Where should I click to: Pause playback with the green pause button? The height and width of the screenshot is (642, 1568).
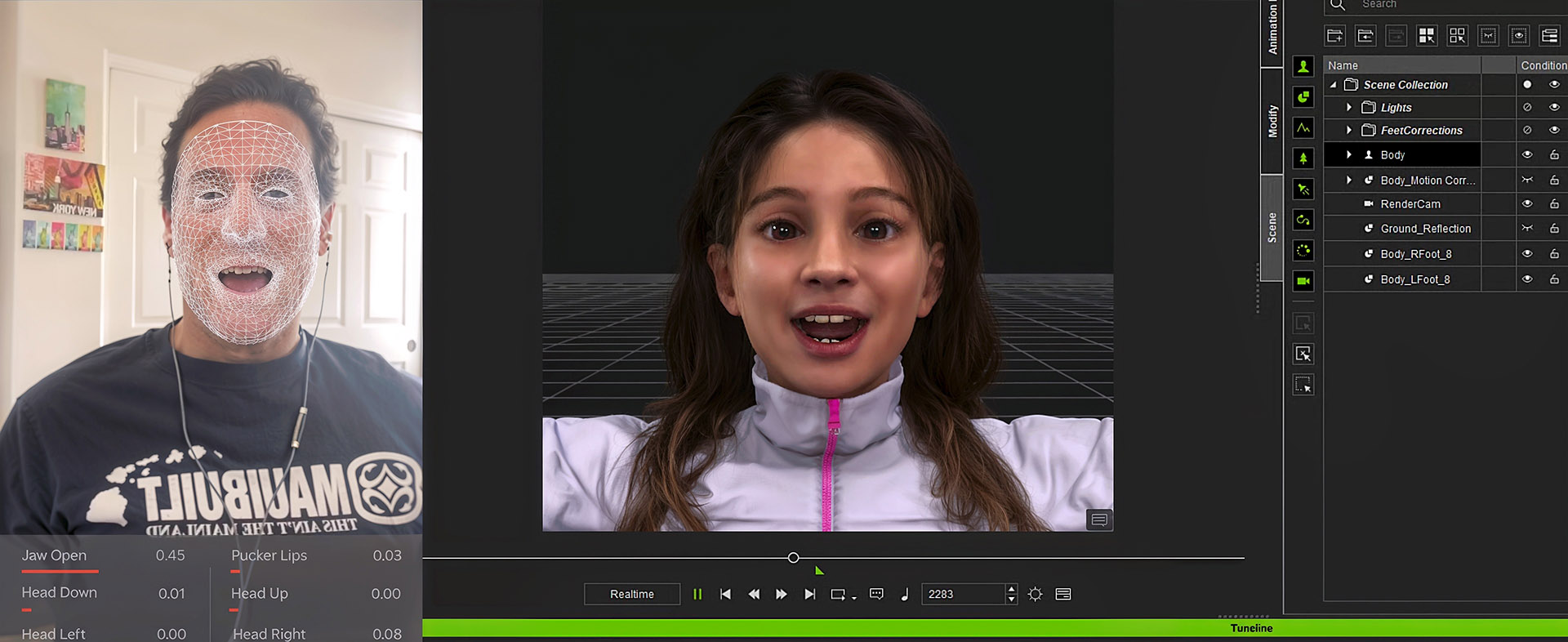(x=697, y=595)
